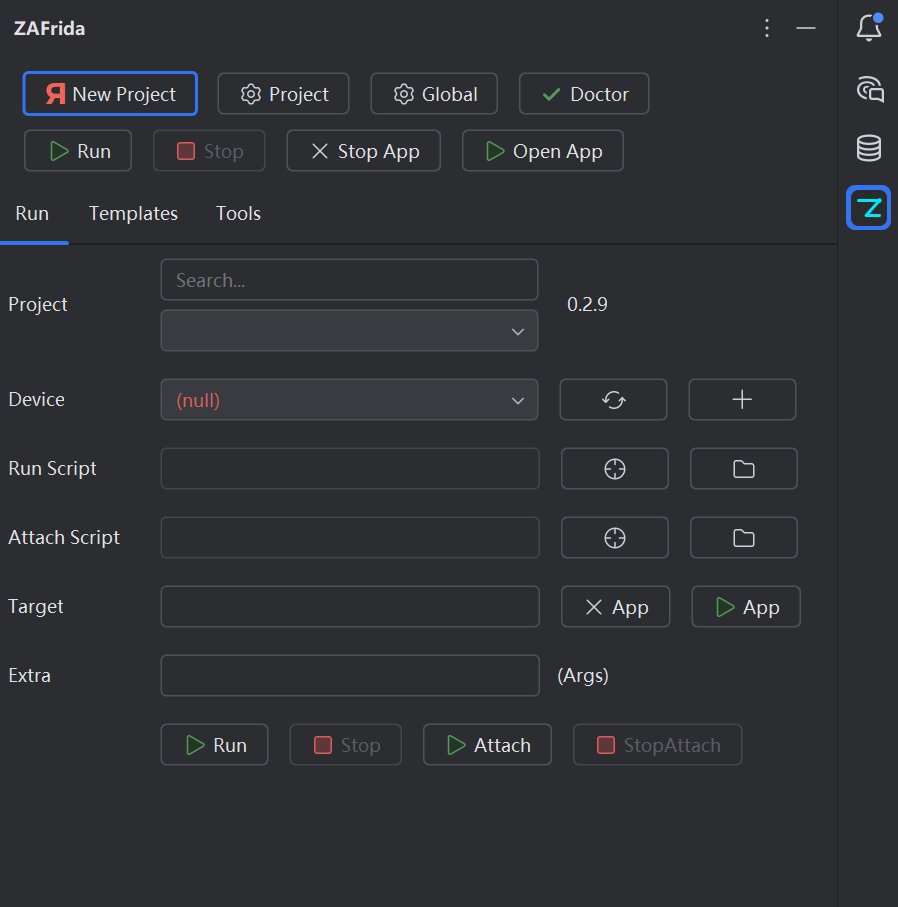Switch to the Tools tab
The width and height of the screenshot is (898, 907).
(238, 213)
